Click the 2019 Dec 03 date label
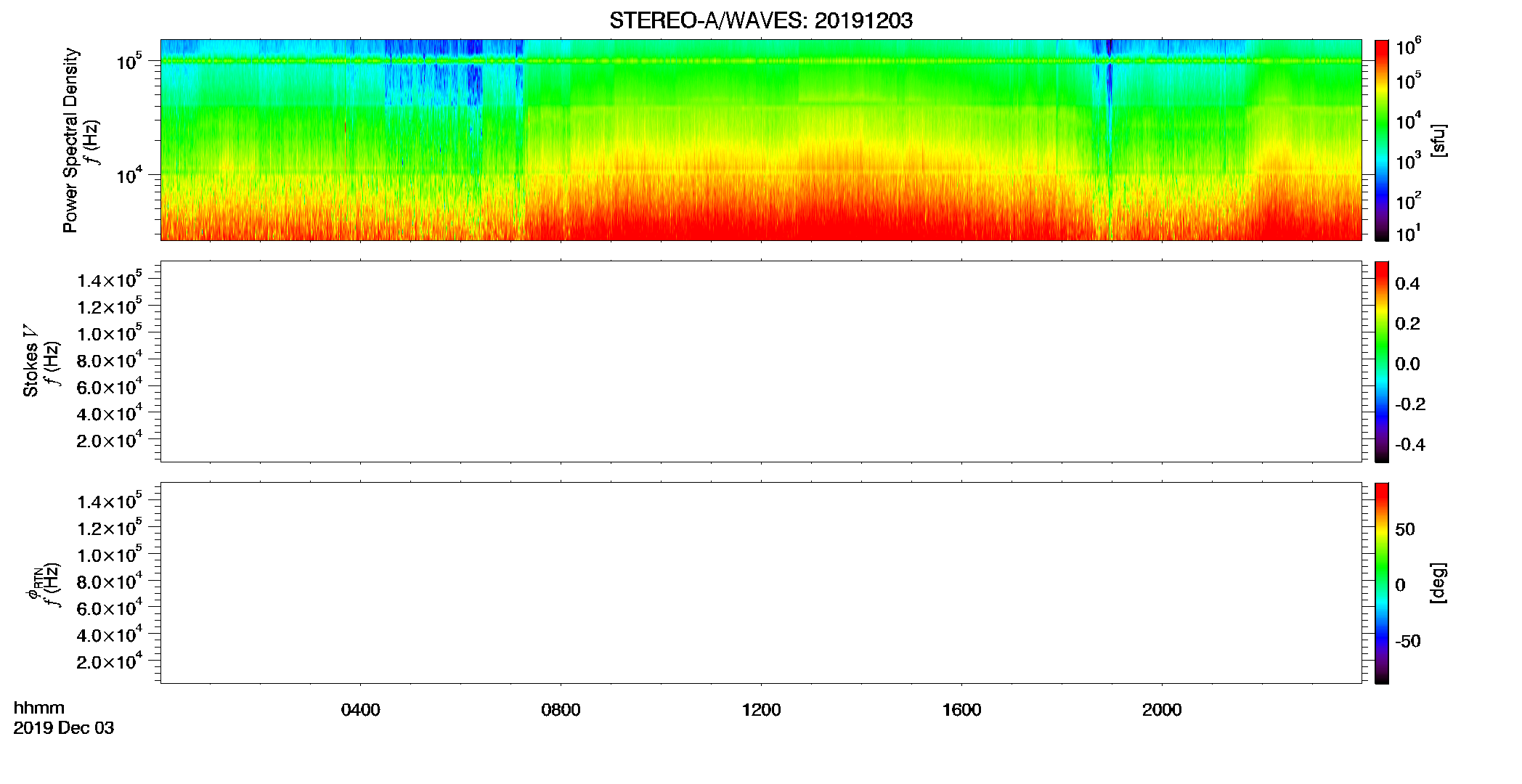Viewport: 1522px width, 784px height. click(64, 728)
